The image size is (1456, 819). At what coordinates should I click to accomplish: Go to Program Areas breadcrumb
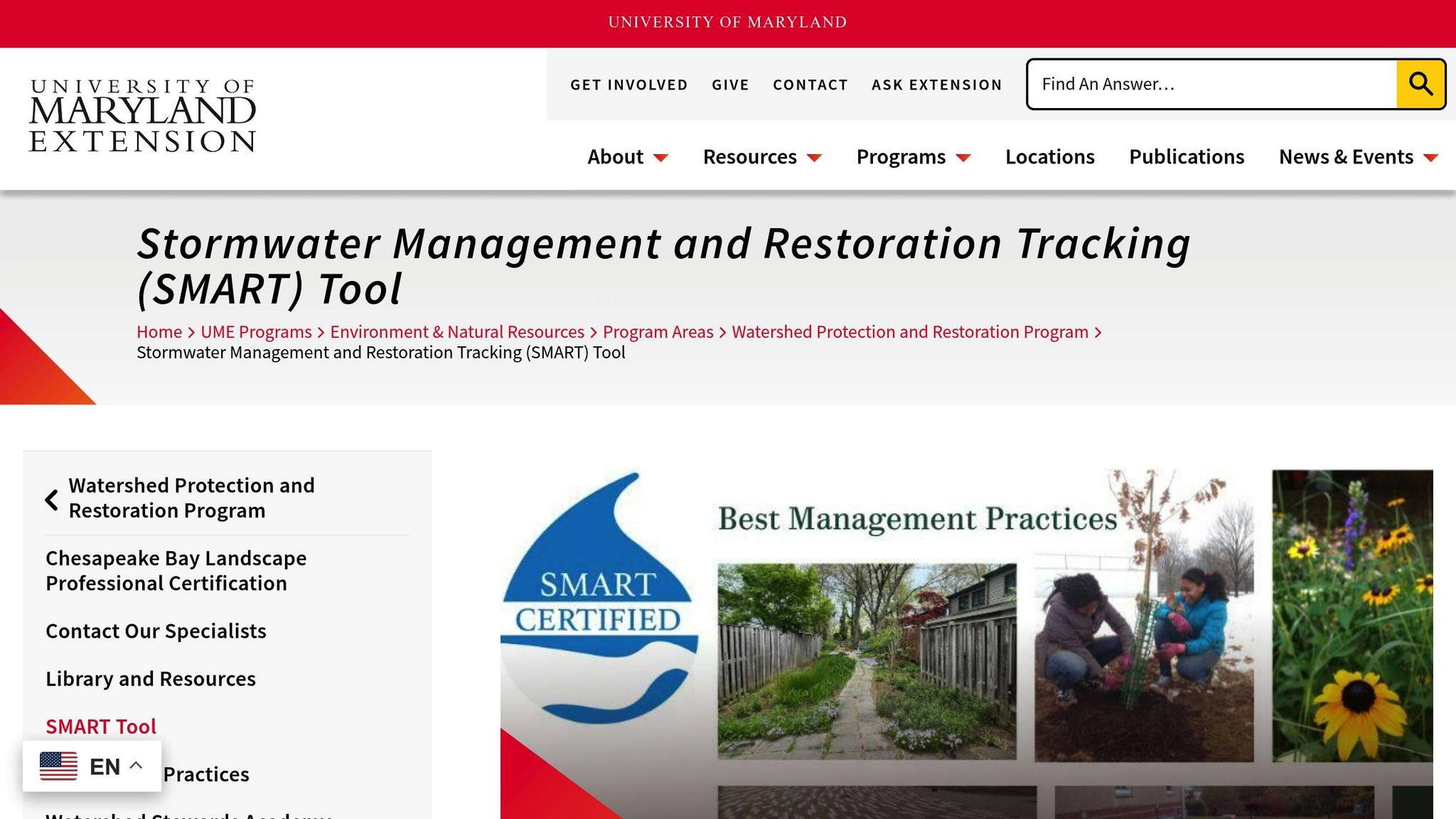coord(658,332)
